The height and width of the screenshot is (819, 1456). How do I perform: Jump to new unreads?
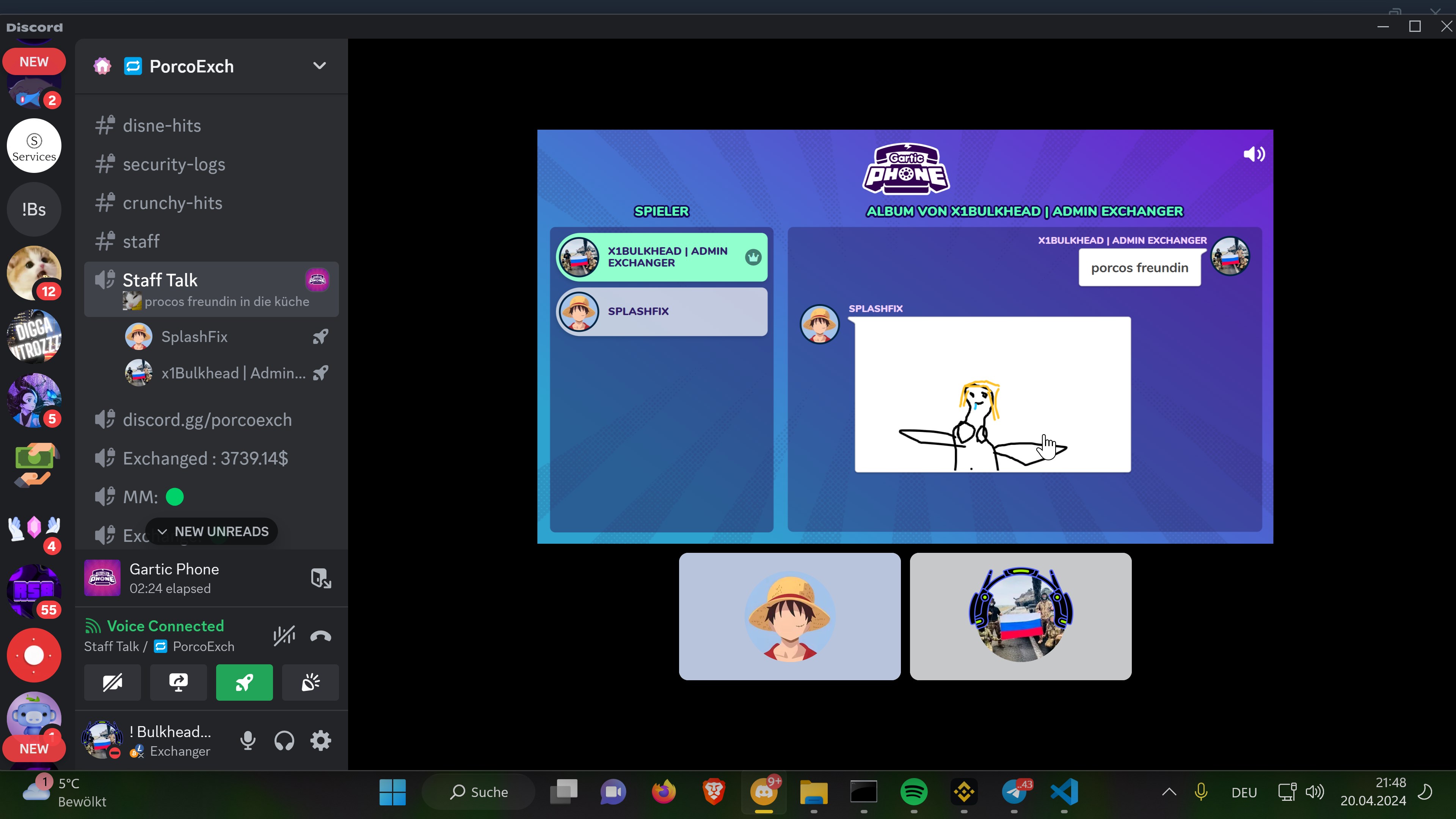[212, 531]
